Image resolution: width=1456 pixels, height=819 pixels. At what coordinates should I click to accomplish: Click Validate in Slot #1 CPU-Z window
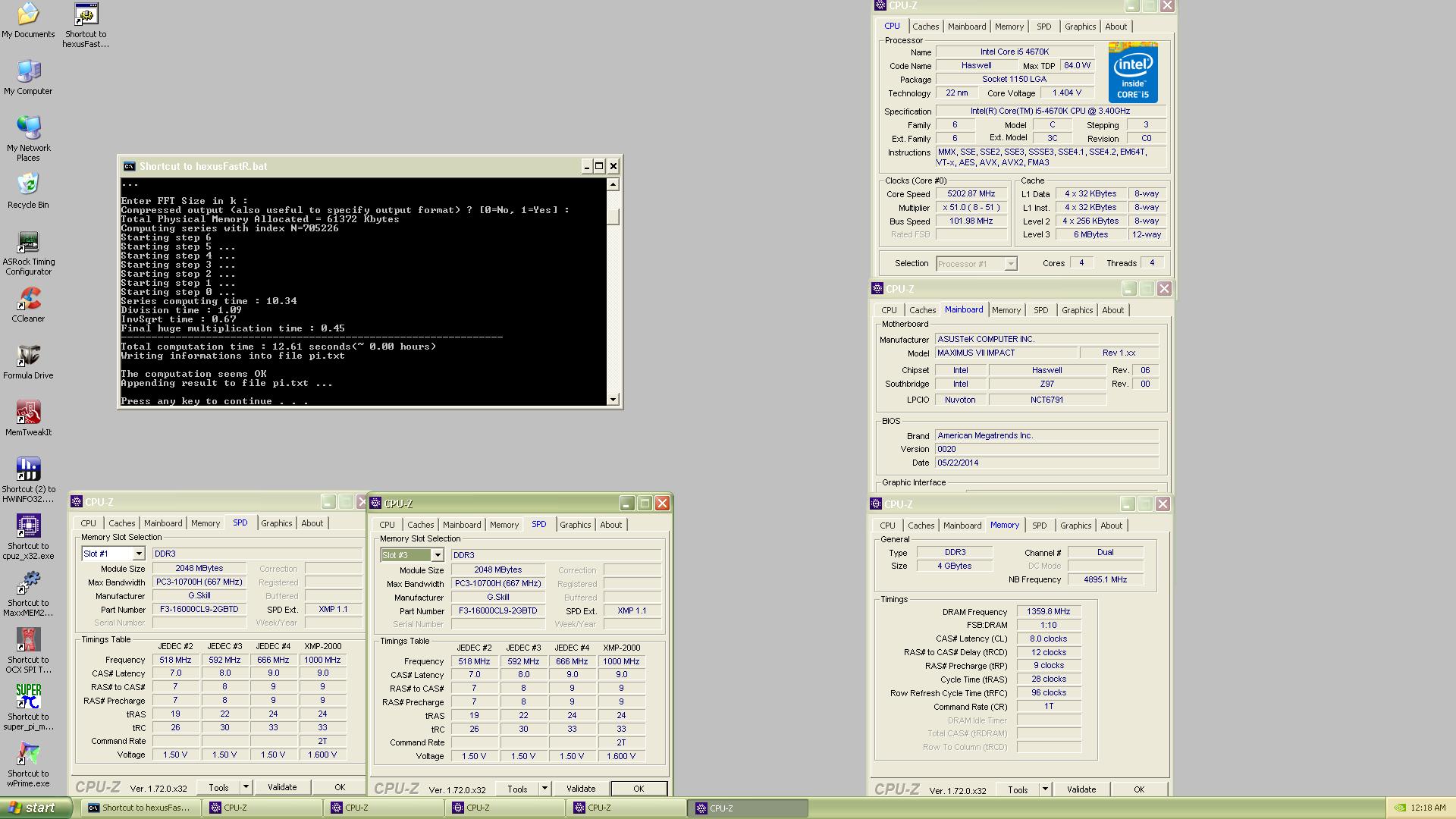[x=282, y=787]
